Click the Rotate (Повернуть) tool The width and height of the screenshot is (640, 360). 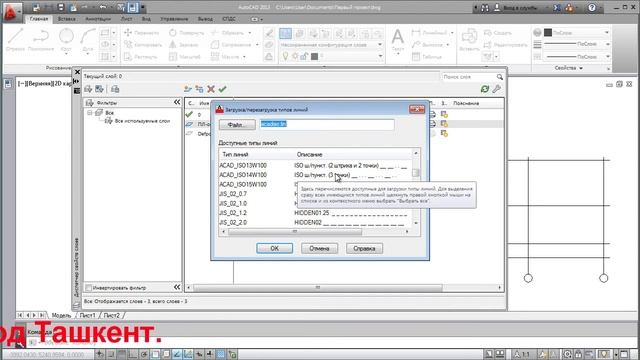click(x=186, y=33)
